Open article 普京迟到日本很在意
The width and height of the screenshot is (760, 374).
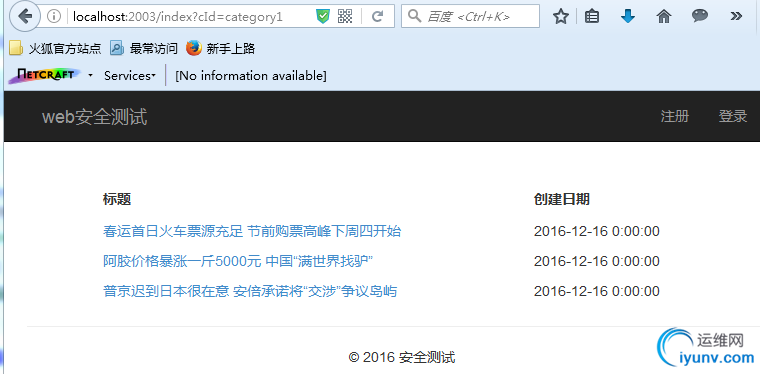[250, 291]
